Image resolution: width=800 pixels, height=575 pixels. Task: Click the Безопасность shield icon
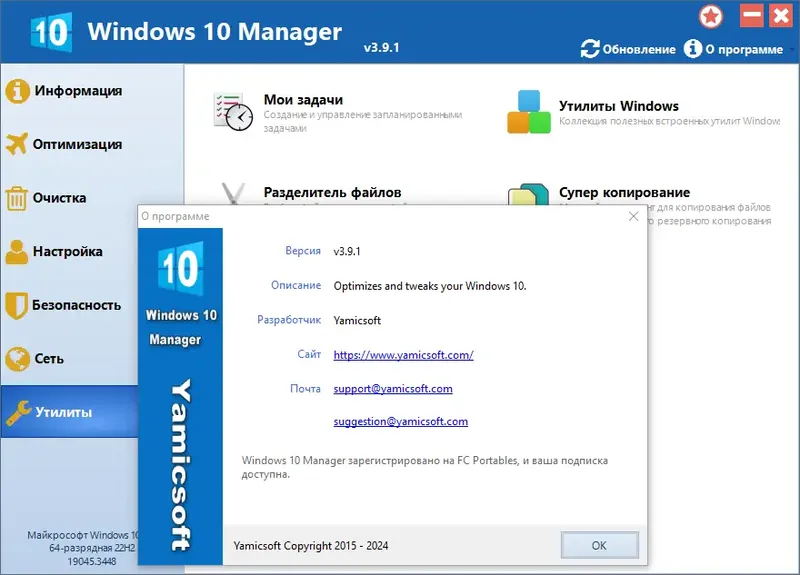16,306
